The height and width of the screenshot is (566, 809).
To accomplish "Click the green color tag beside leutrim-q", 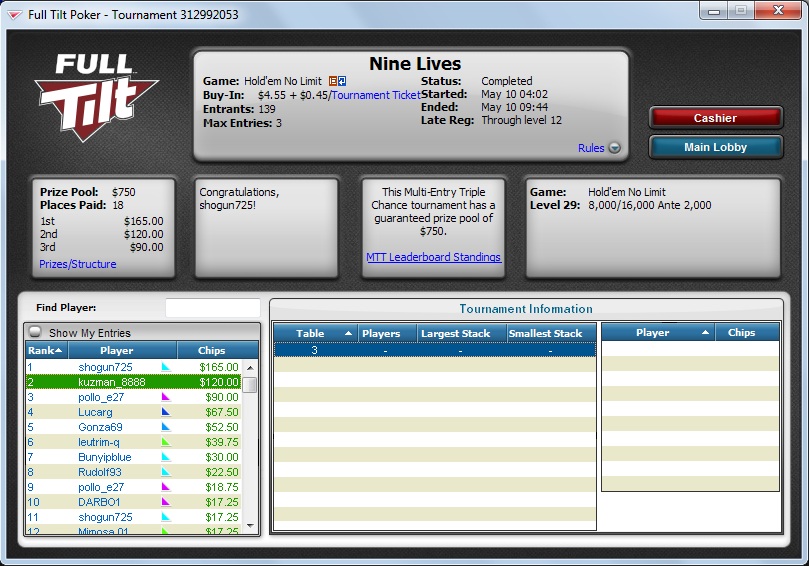I will pos(166,442).
